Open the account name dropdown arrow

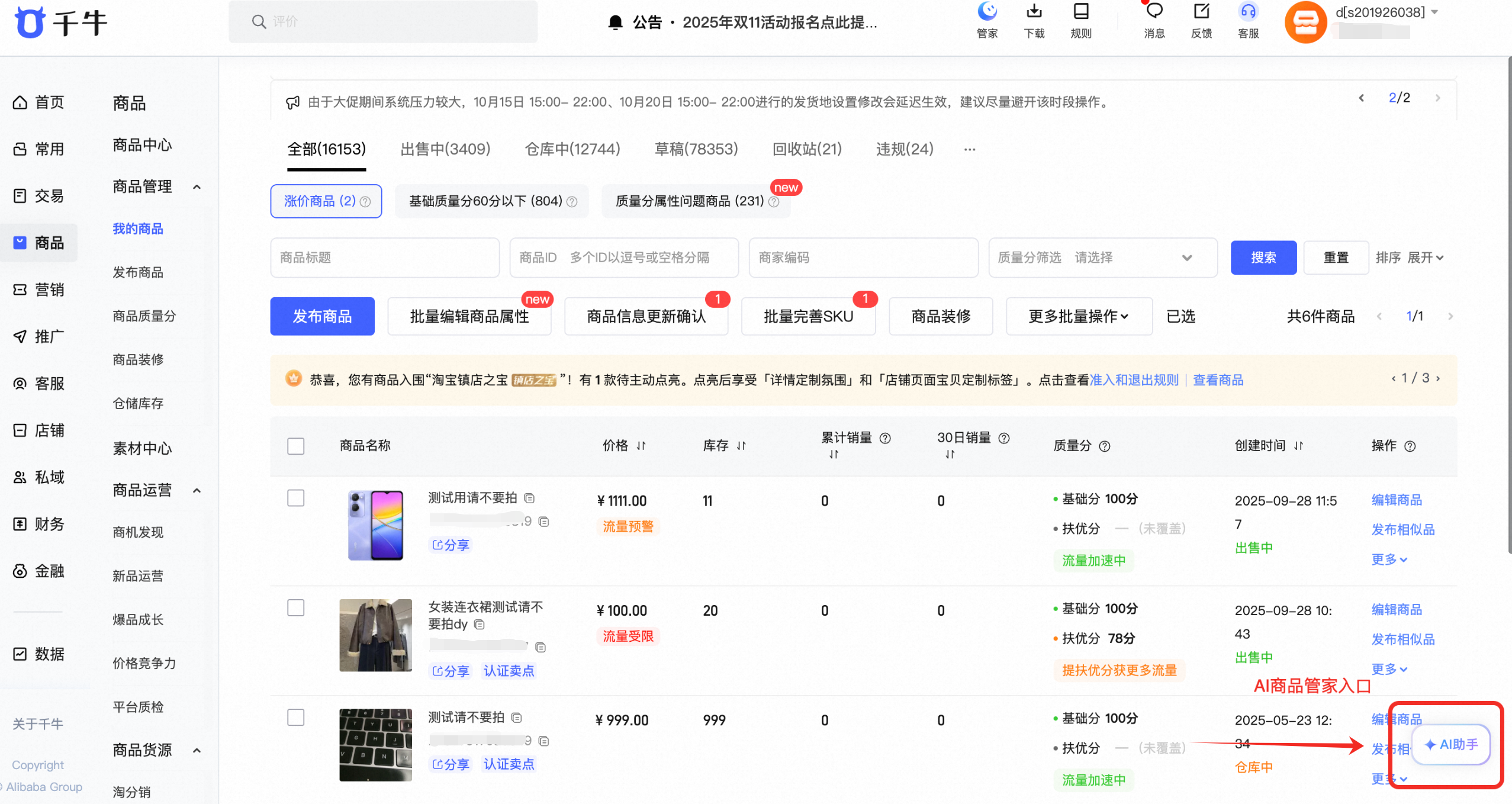[x=1434, y=12]
